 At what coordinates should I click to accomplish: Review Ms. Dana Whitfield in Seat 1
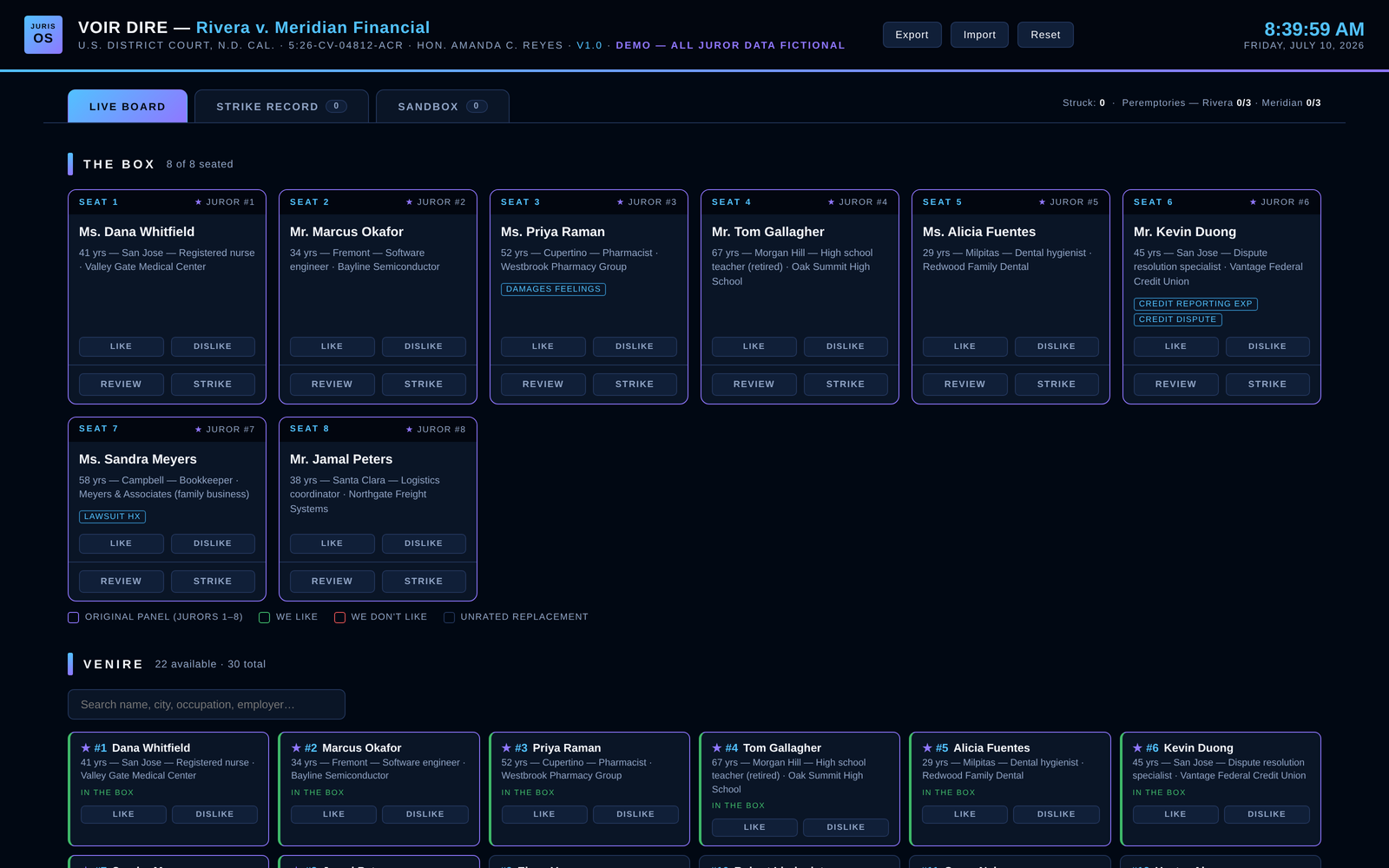click(x=122, y=385)
